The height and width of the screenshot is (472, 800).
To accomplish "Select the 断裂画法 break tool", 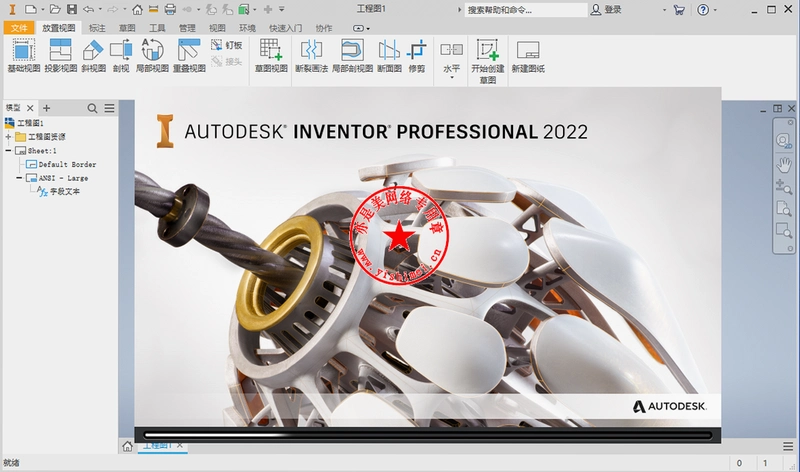I will (311, 56).
